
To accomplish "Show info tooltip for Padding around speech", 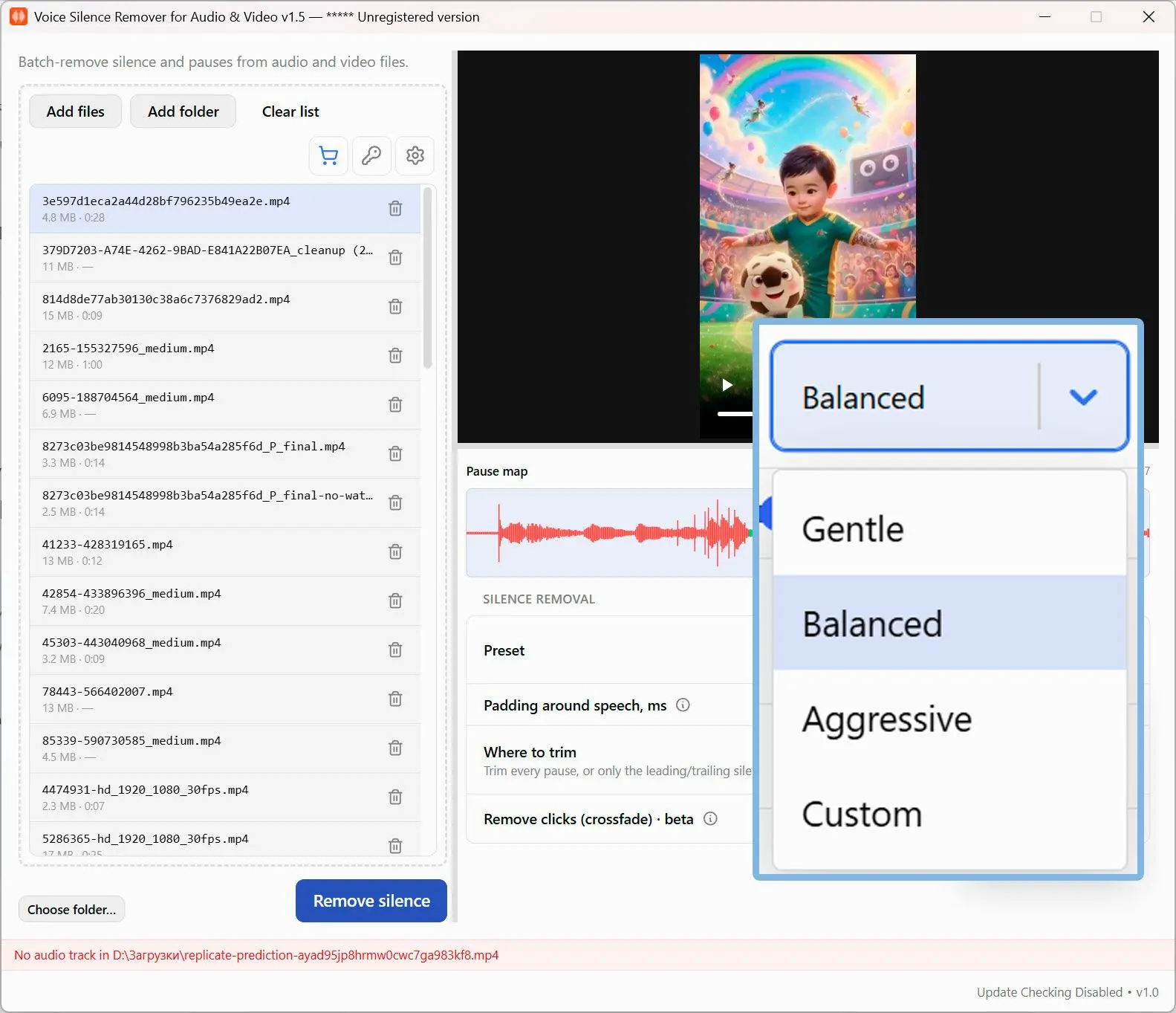I will point(683,705).
